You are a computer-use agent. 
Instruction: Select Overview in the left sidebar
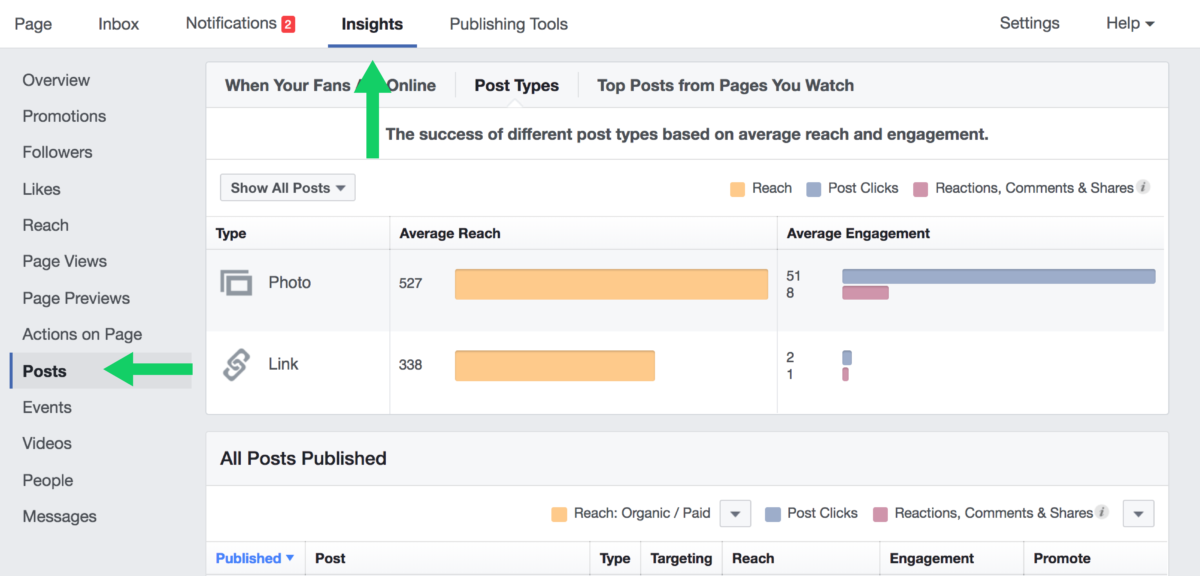[x=56, y=80]
